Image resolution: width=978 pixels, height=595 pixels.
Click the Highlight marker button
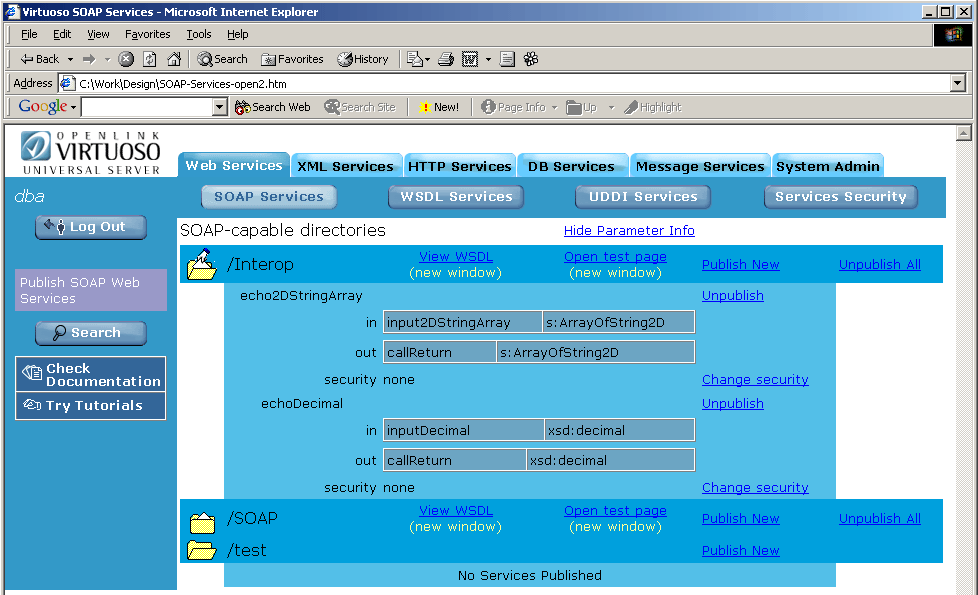pos(652,107)
